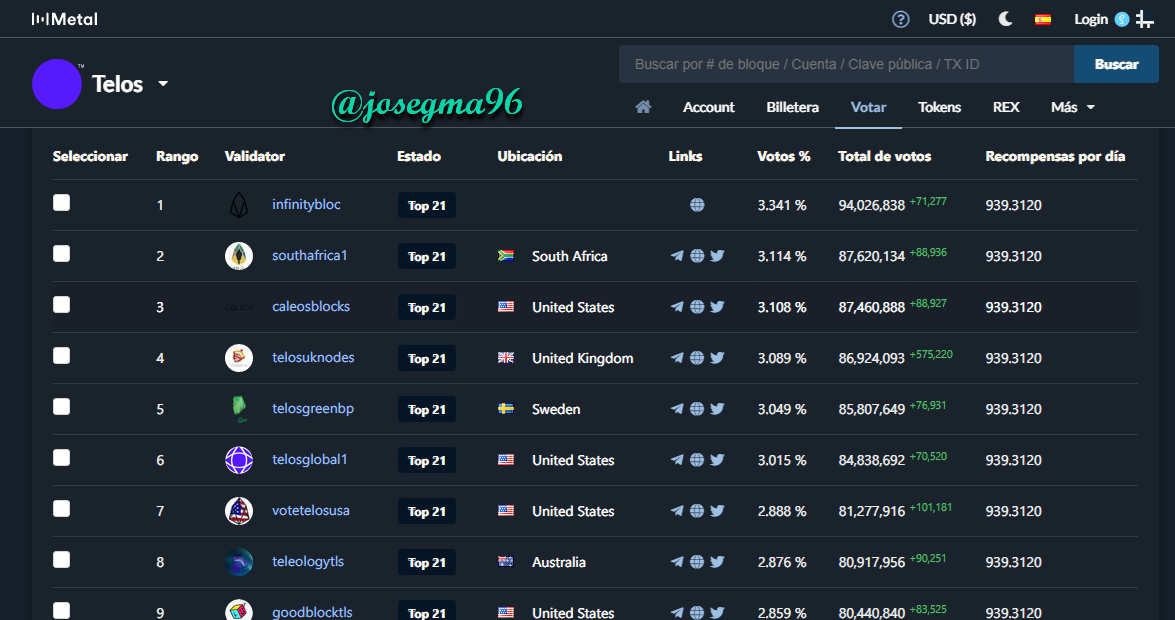Click the Votos % column header
The image size is (1175, 620).
[783, 156]
